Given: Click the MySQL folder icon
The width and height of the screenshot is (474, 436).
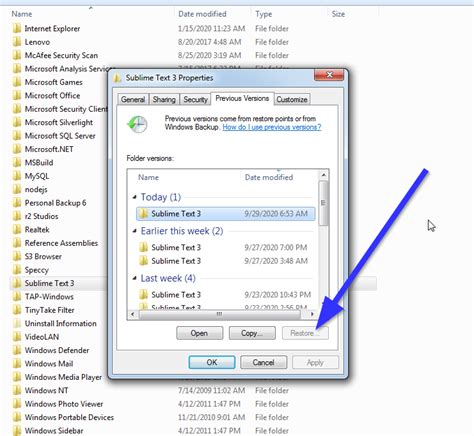Looking at the screenshot, I should (x=17, y=176).
